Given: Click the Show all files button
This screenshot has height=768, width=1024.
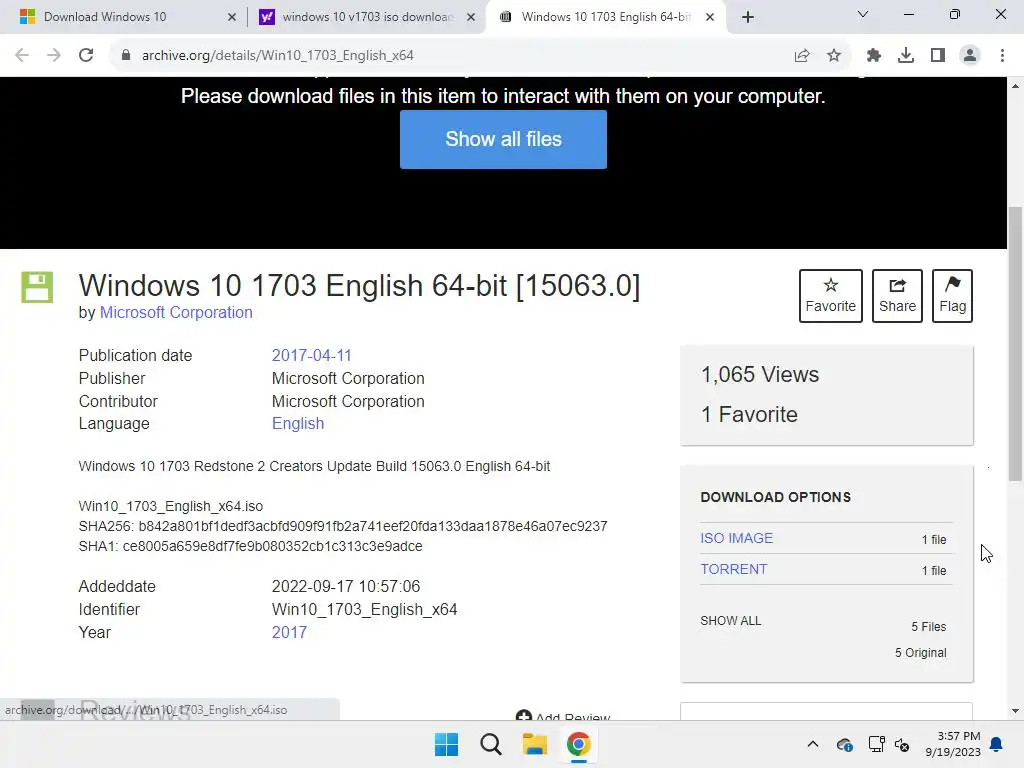Looking at the screenshot, I should point(503,139).
